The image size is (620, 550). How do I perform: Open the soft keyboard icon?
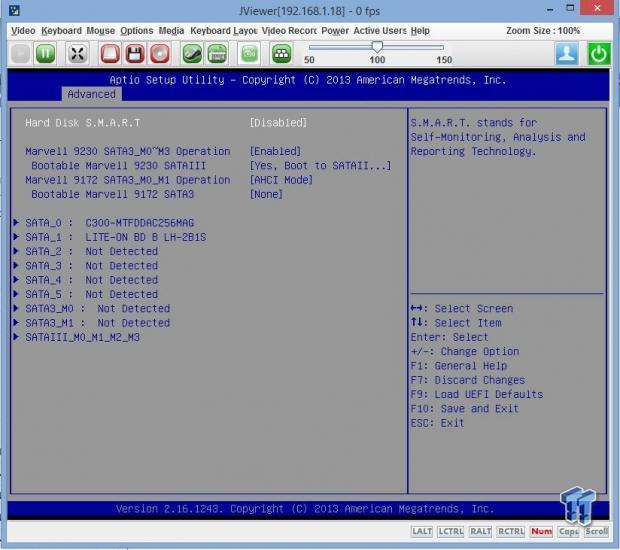pyautogui.click(x=217, y=53)
